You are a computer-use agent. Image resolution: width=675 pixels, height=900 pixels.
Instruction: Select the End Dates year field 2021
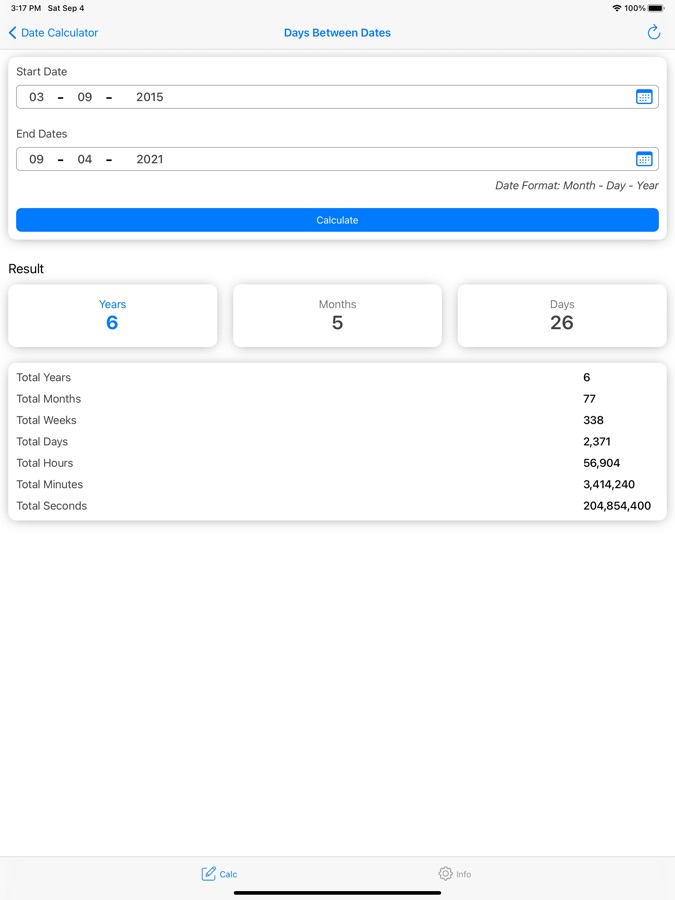pyautogui.click(x=150, y=159)
